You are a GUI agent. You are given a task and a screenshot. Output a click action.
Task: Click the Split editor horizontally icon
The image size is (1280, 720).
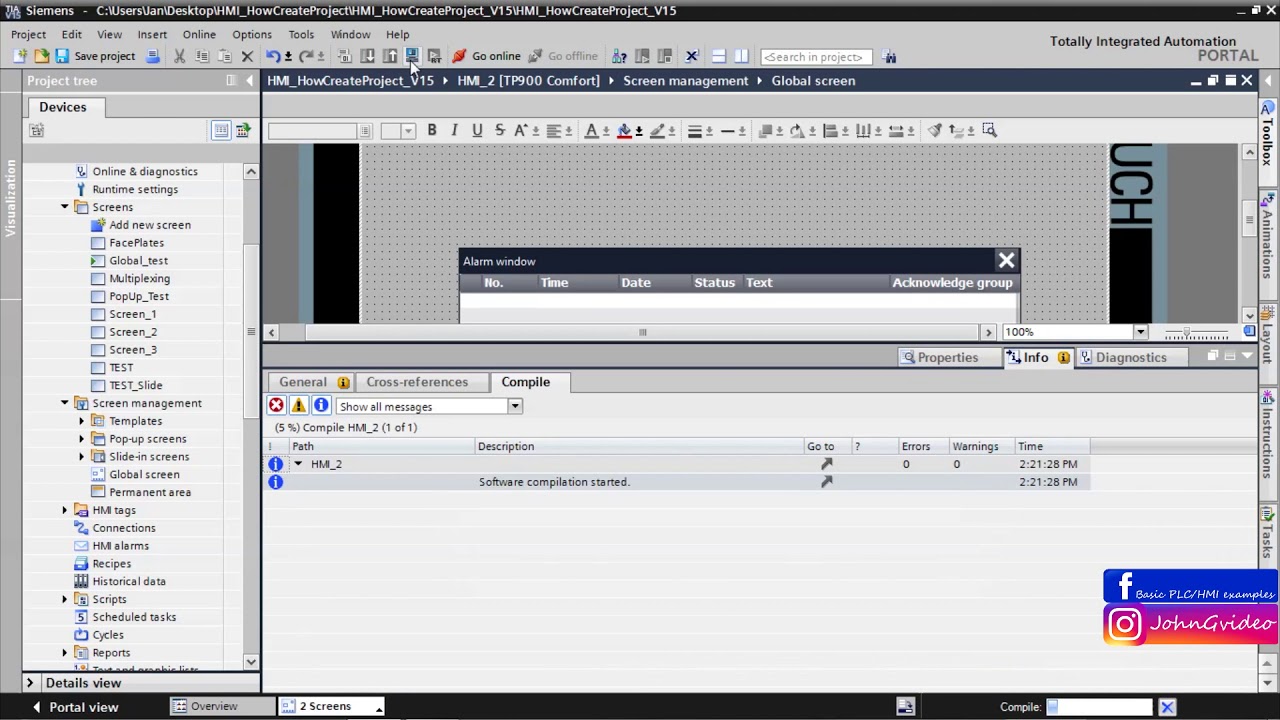(x=719, y=57)
